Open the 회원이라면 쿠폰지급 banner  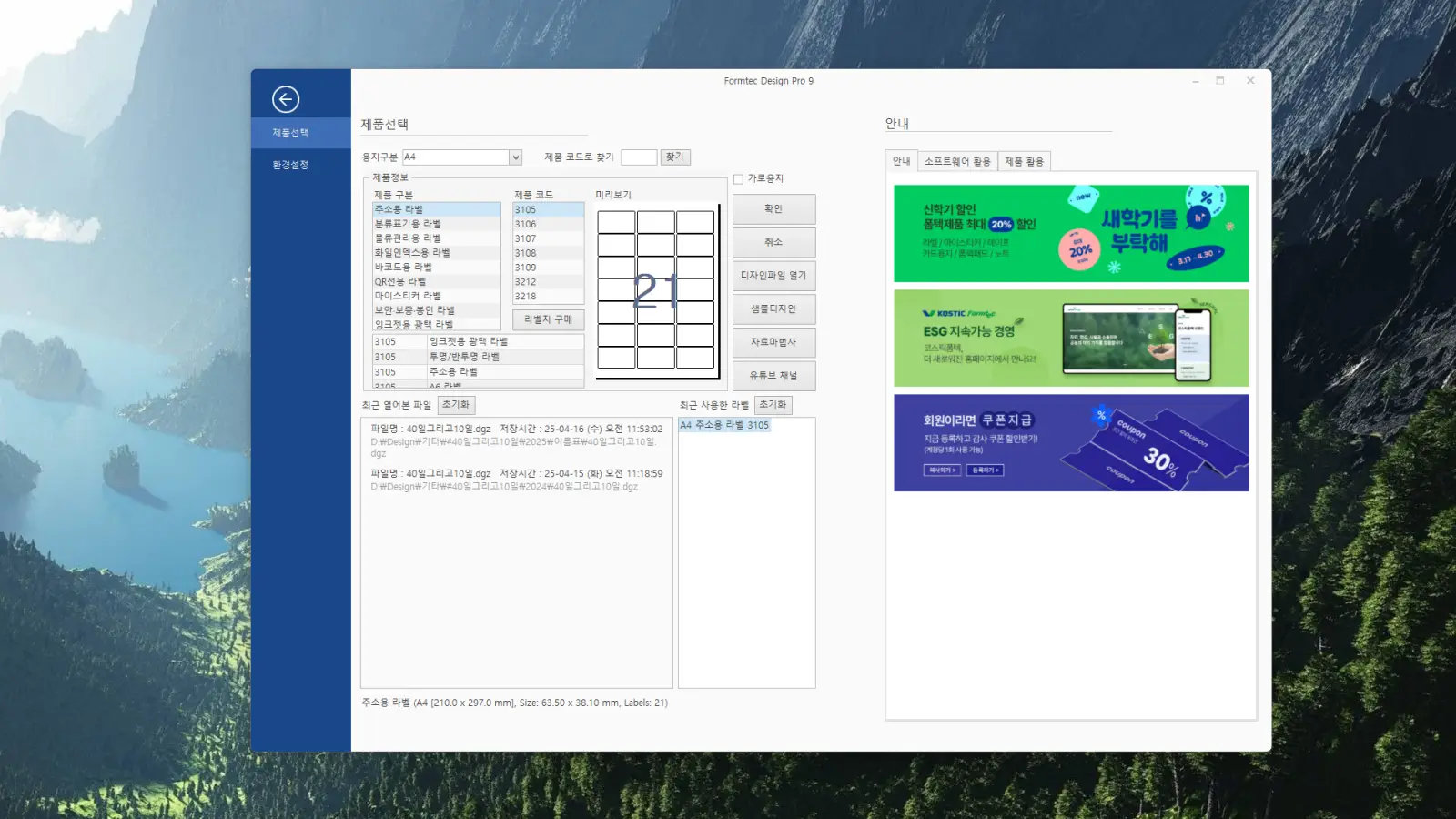1071,443
